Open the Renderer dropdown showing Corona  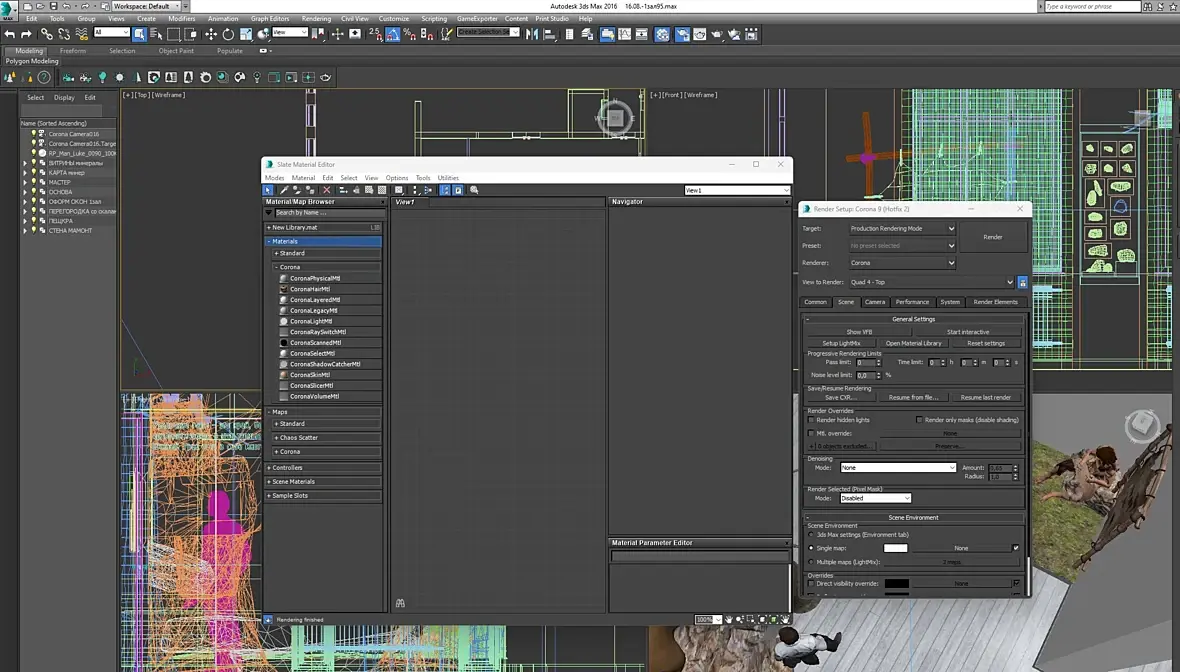pyautogui.click(x=902, y=263)
